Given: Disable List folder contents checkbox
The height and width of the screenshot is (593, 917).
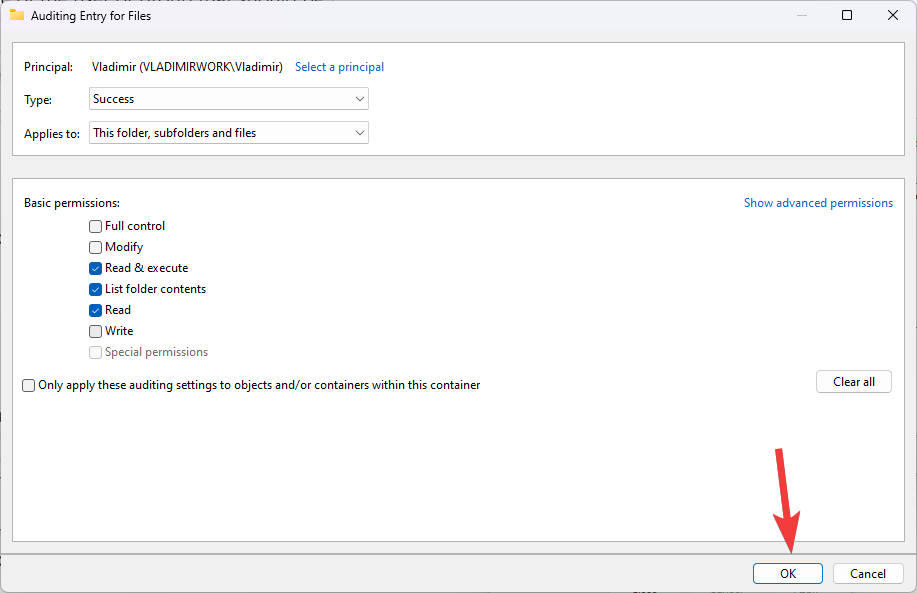Looking at the screenshot, I should coord(96,289).
